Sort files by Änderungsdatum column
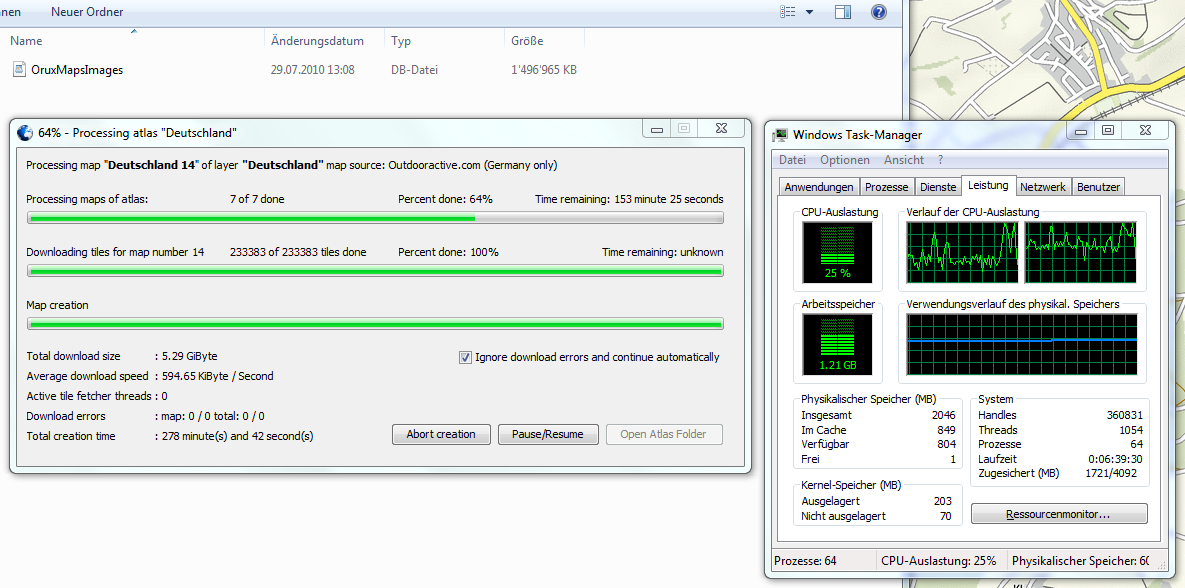Image resolution: width=1185 pixels, height=588 pixels. 317,41
